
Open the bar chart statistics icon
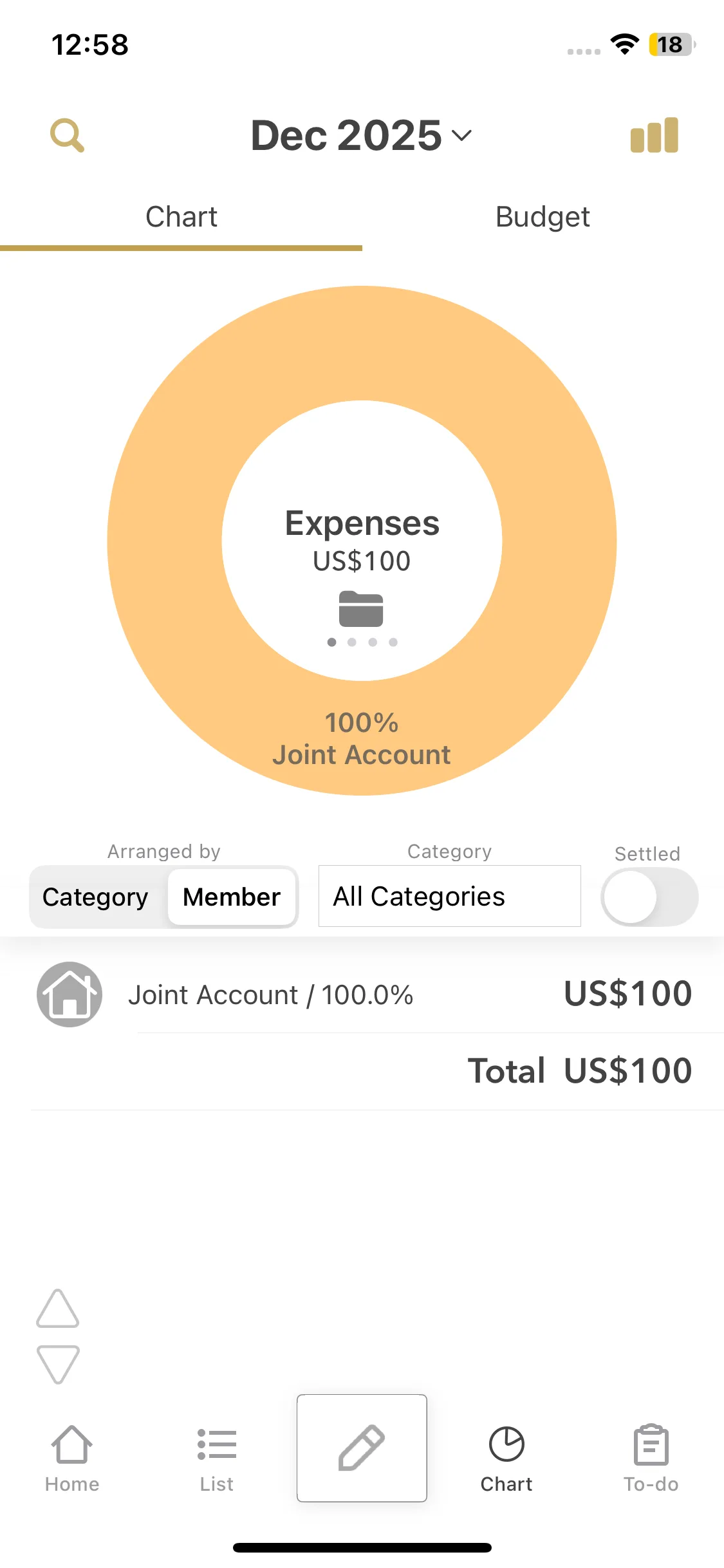[x=654, y=135]
